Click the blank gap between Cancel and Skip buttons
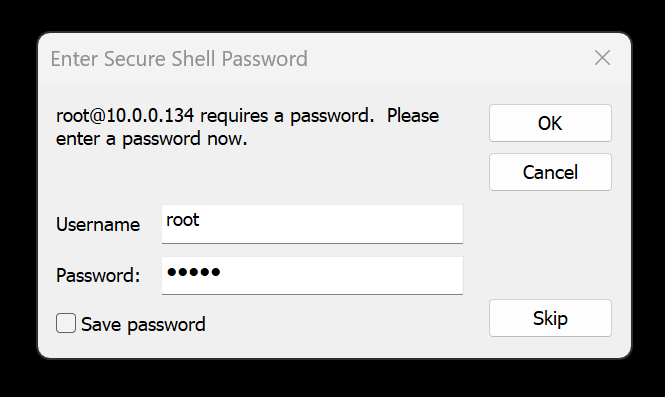 click(550, 245)
